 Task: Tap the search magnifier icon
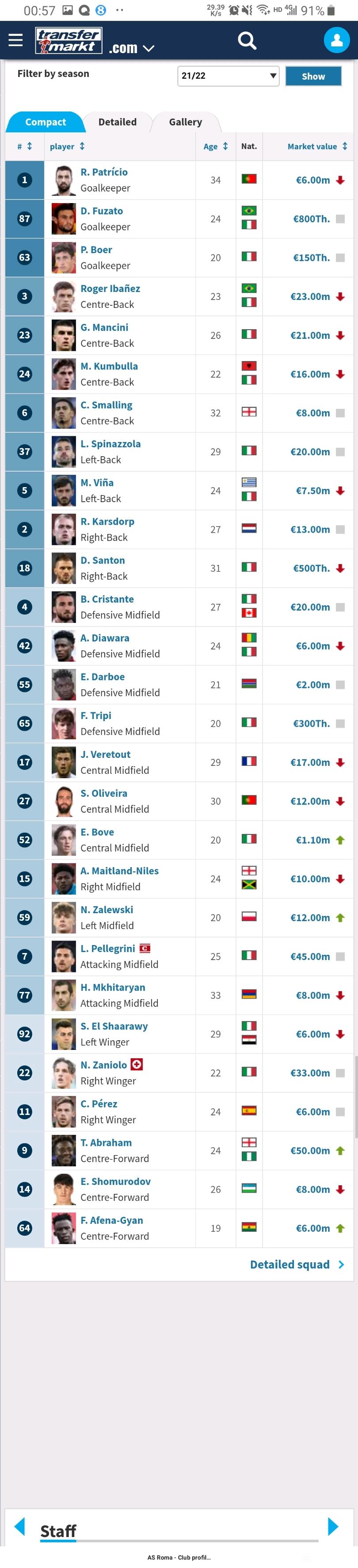[247, 40]
